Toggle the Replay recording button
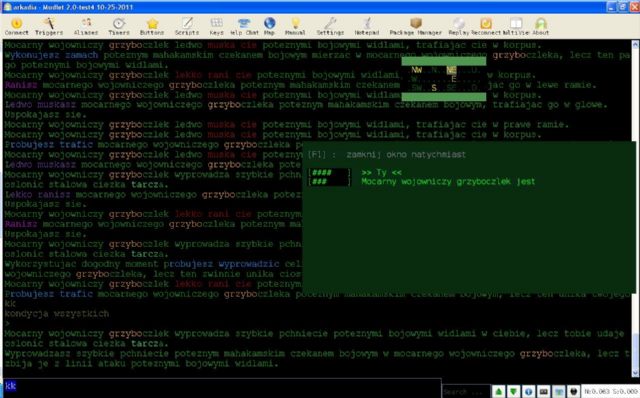Viewport: 640px width, 398px height. pos(459,27)
